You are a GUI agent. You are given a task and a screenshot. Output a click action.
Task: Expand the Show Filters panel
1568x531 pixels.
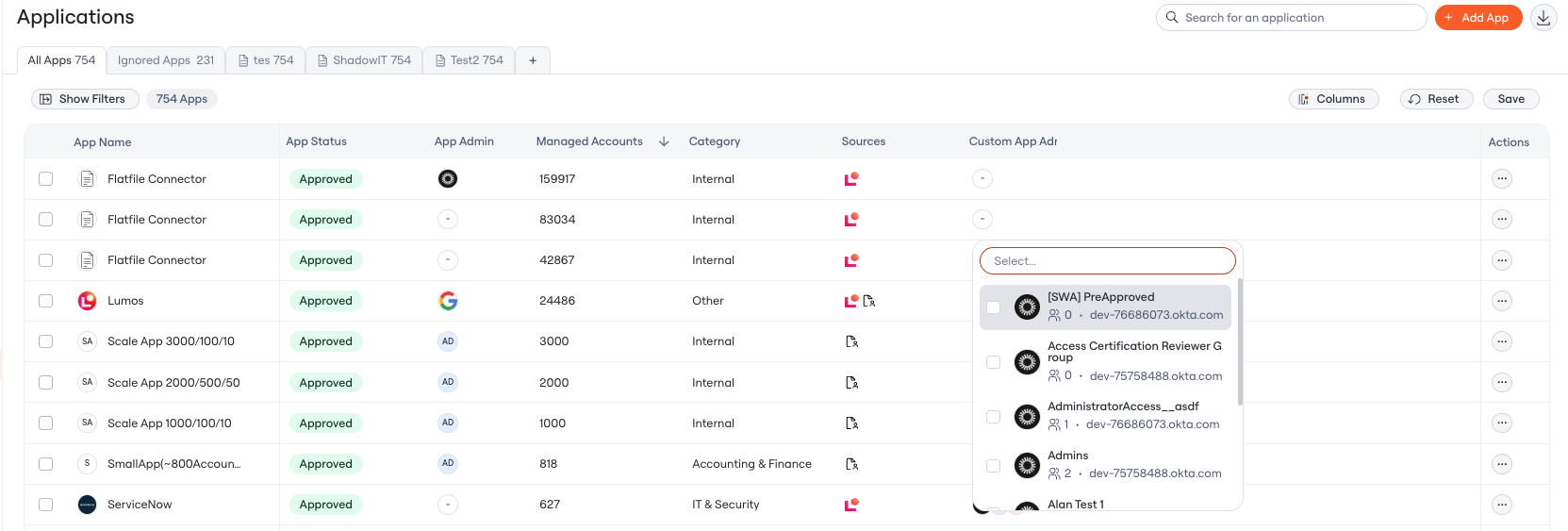(85, 99)
